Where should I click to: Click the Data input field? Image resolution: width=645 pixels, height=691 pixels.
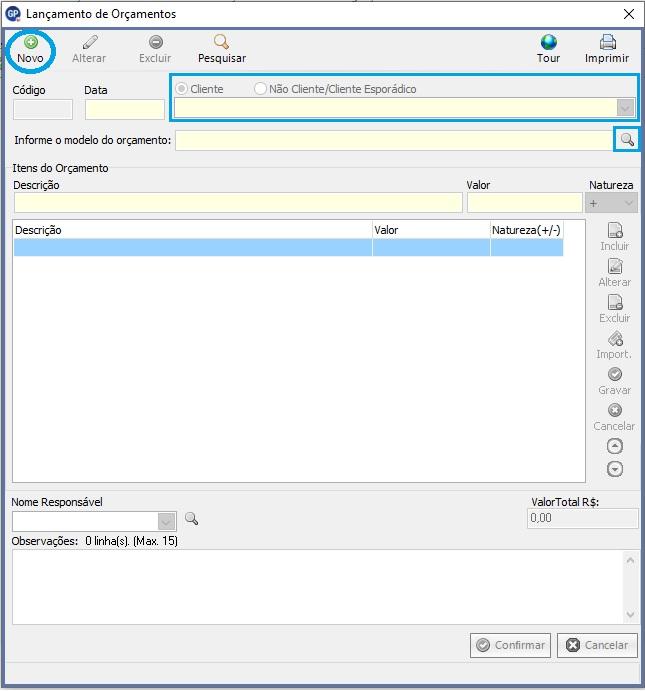pos(125,109)
